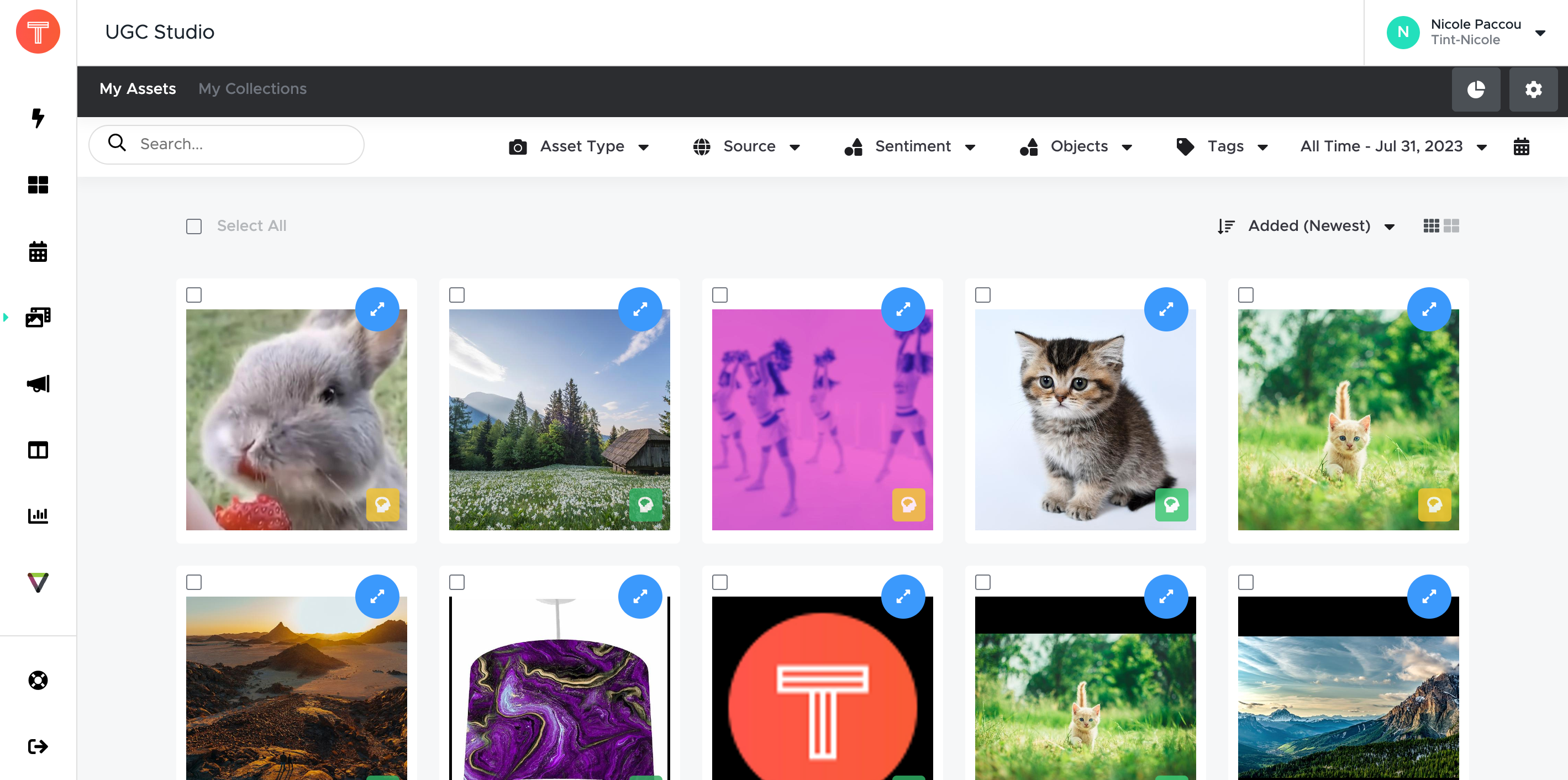This screenshot has height=780, width=1568.
Task: Select the second-row kitten in grass checkbox
Action: 983,582
